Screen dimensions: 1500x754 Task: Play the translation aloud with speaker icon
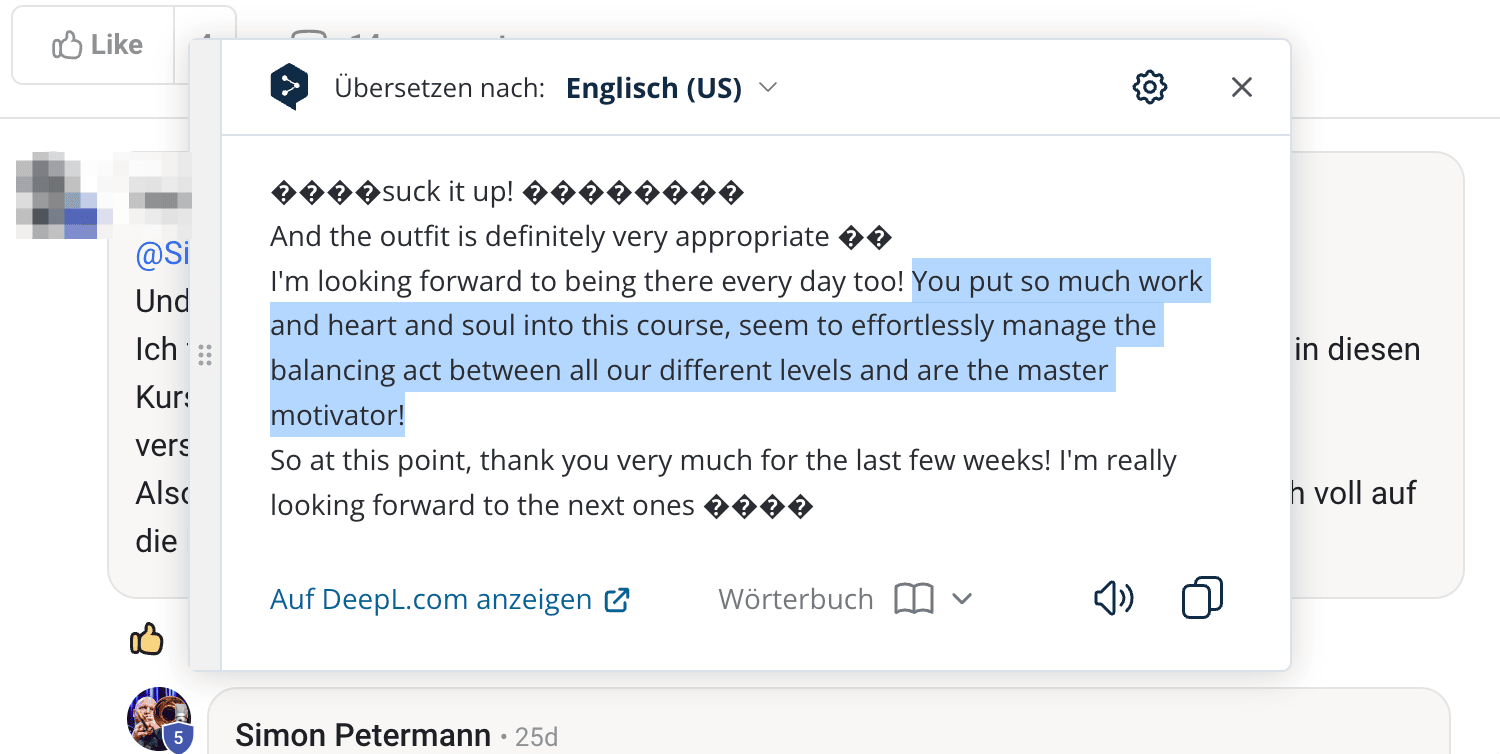[1113, 599]
